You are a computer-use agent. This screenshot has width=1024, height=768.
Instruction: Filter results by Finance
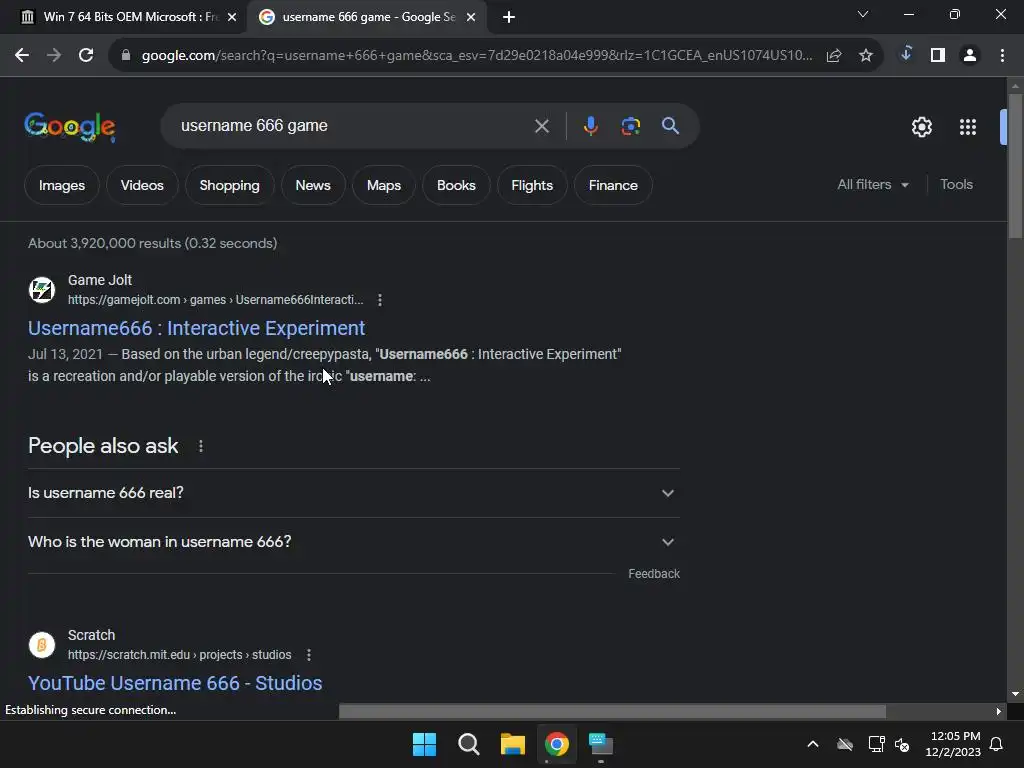613,185
